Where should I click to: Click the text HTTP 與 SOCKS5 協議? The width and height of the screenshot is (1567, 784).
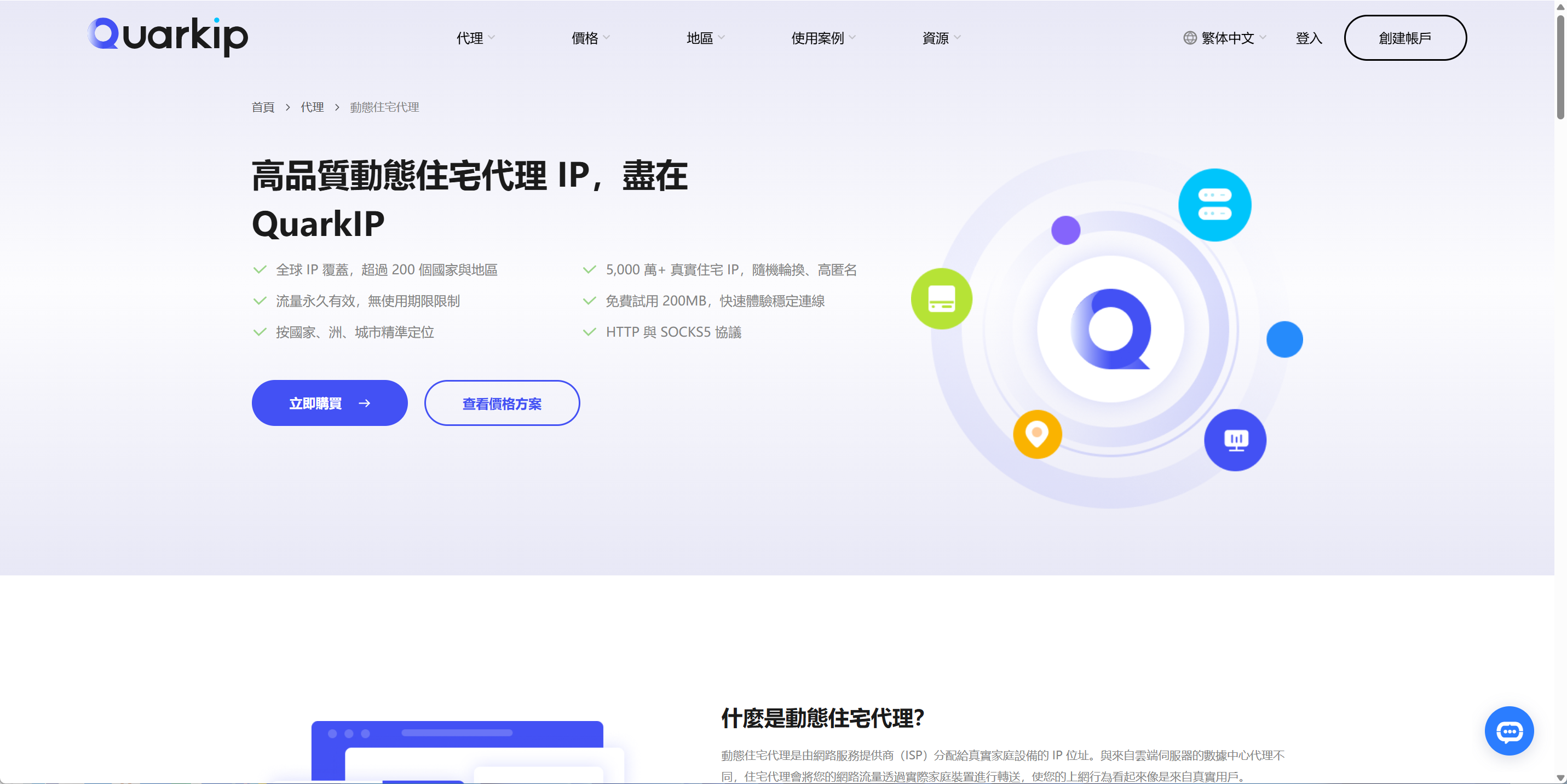[673, 332]
